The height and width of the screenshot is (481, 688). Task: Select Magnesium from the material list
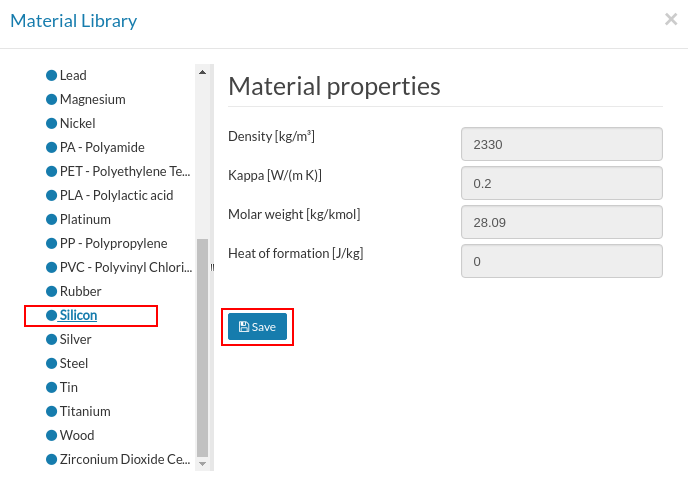[92, 99]
